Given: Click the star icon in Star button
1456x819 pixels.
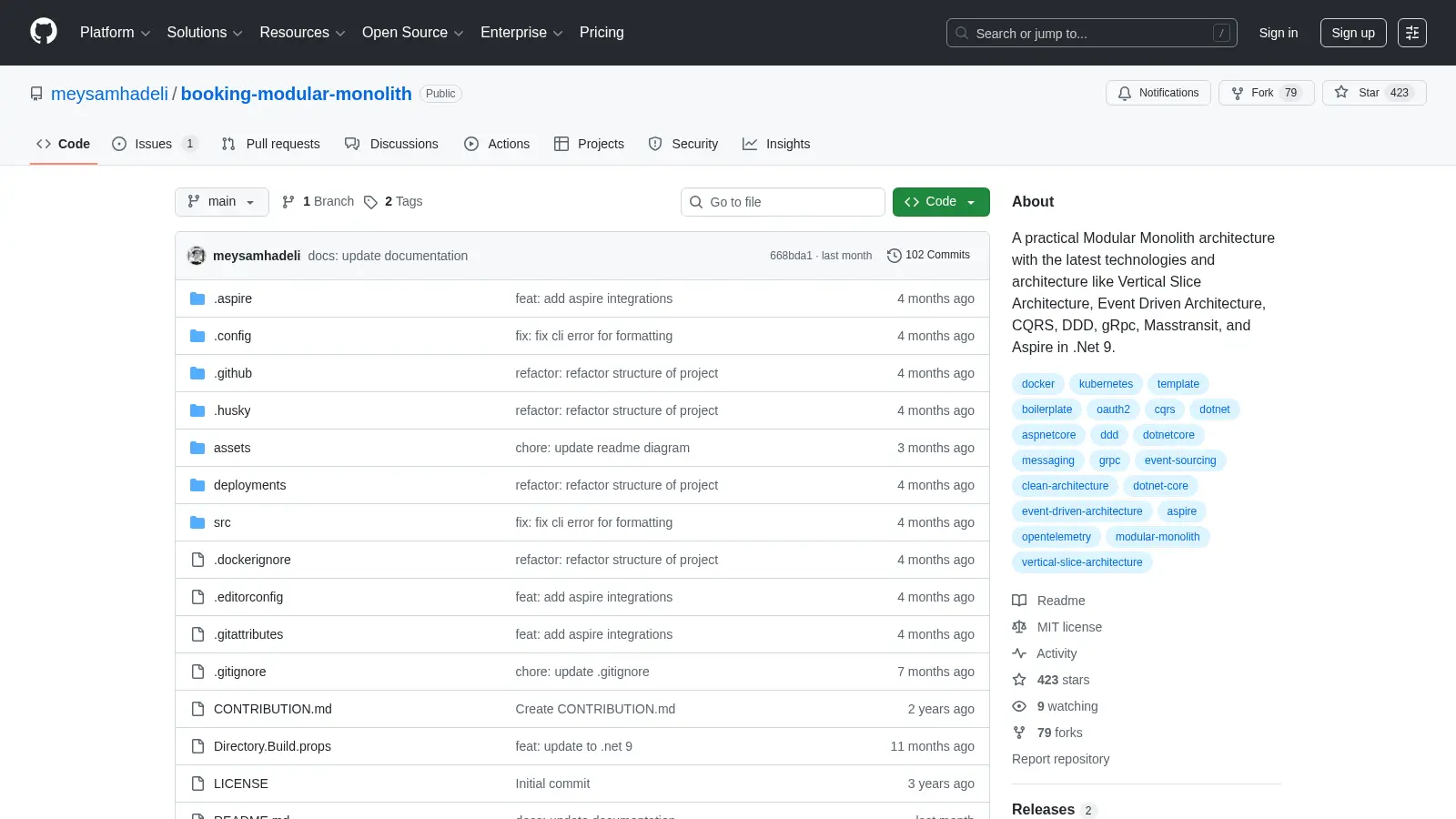Looking at the screenshot, I should 1341,92.
